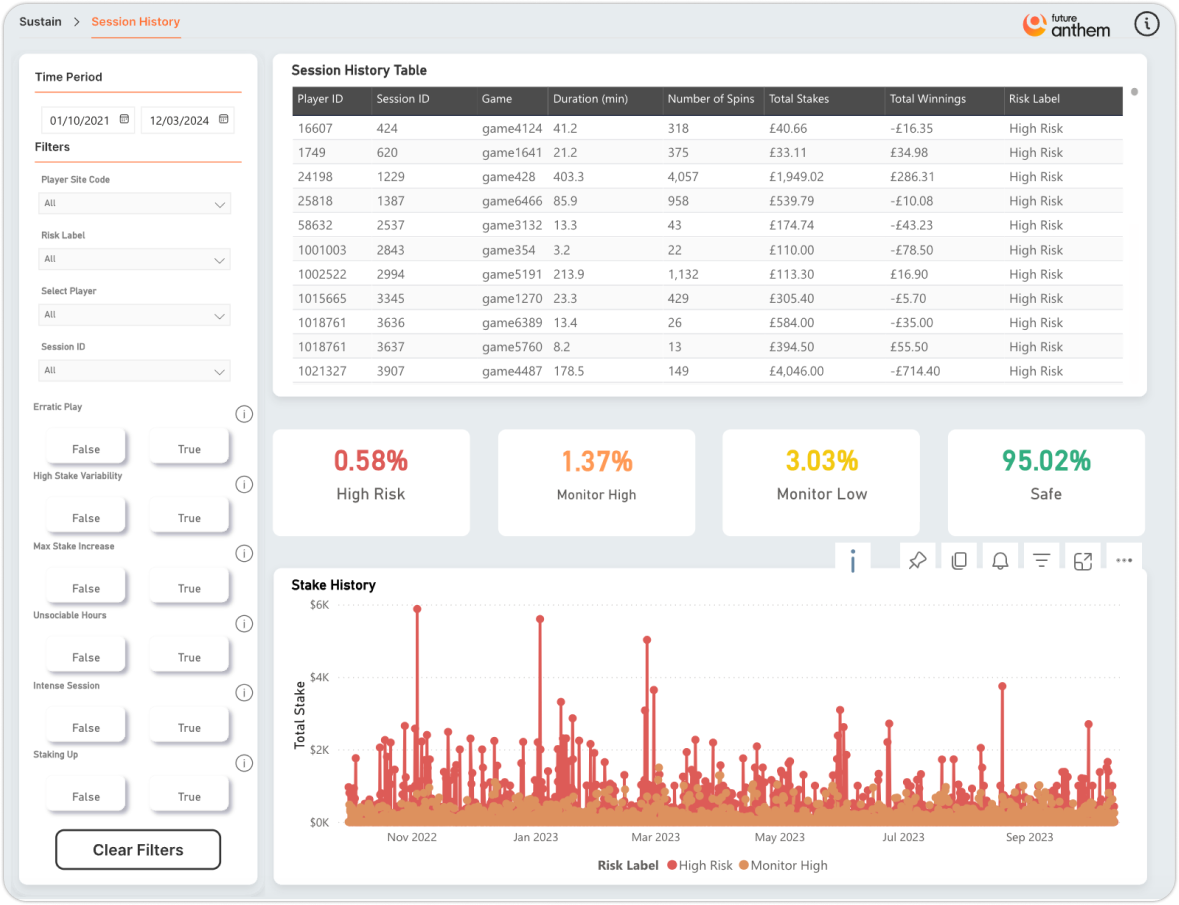Open Stake History in focus mode

[1083, 561]
